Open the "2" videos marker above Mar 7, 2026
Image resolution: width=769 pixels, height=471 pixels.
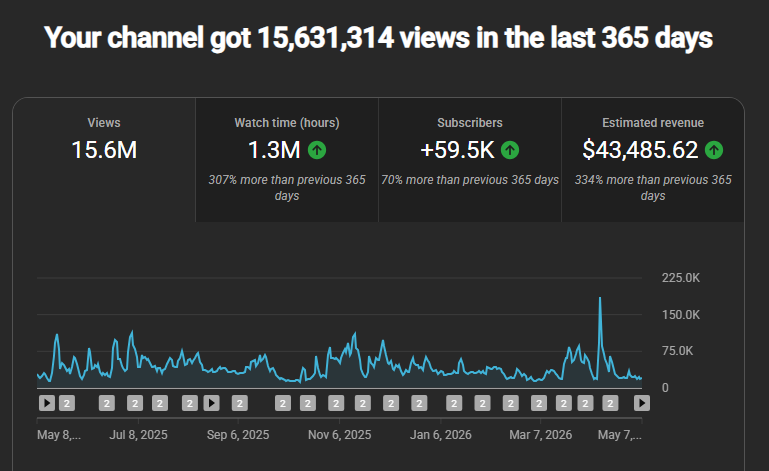coord(539,403)
